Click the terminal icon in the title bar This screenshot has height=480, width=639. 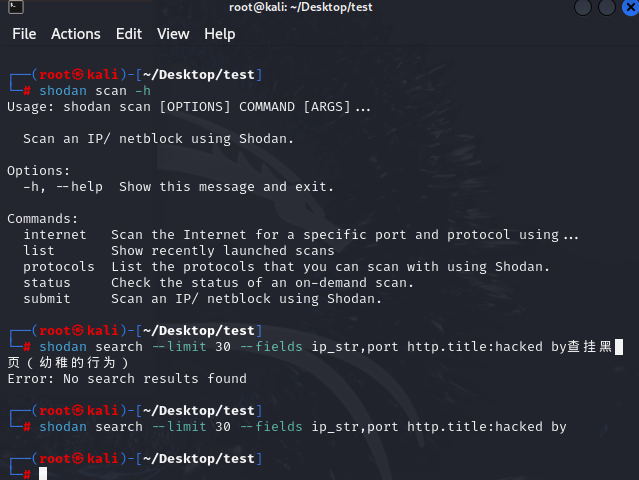[x=13, y=8]
